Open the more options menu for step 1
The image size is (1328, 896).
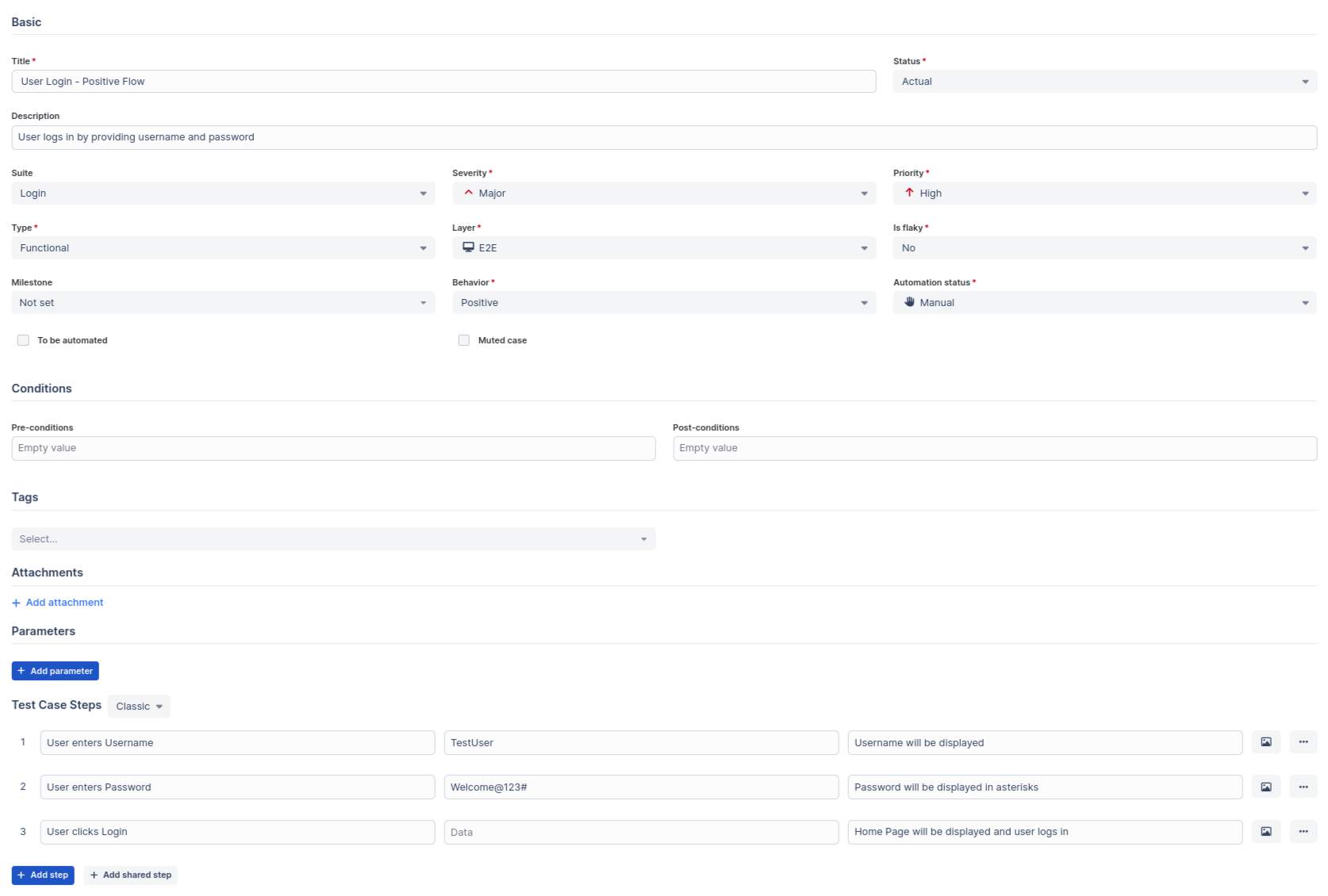1303,742
